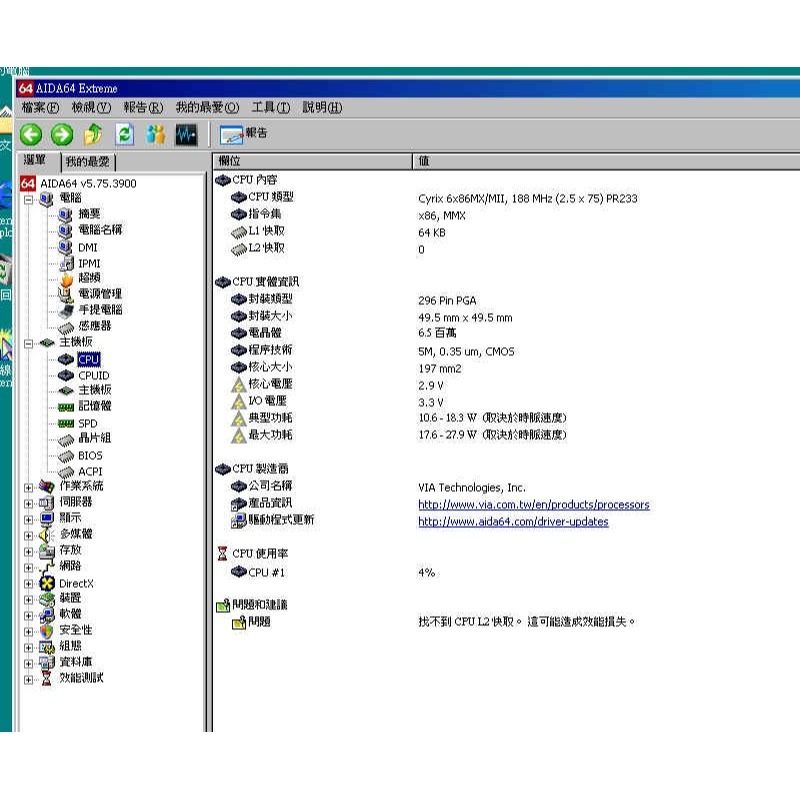Select the IPMI tree item icon
Viewport: 800px width, 800px height.
point(66,263)
